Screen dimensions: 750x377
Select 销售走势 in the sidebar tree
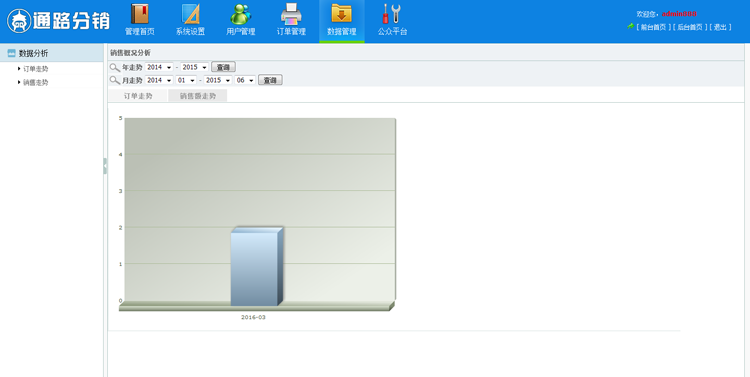click(35, 82)
